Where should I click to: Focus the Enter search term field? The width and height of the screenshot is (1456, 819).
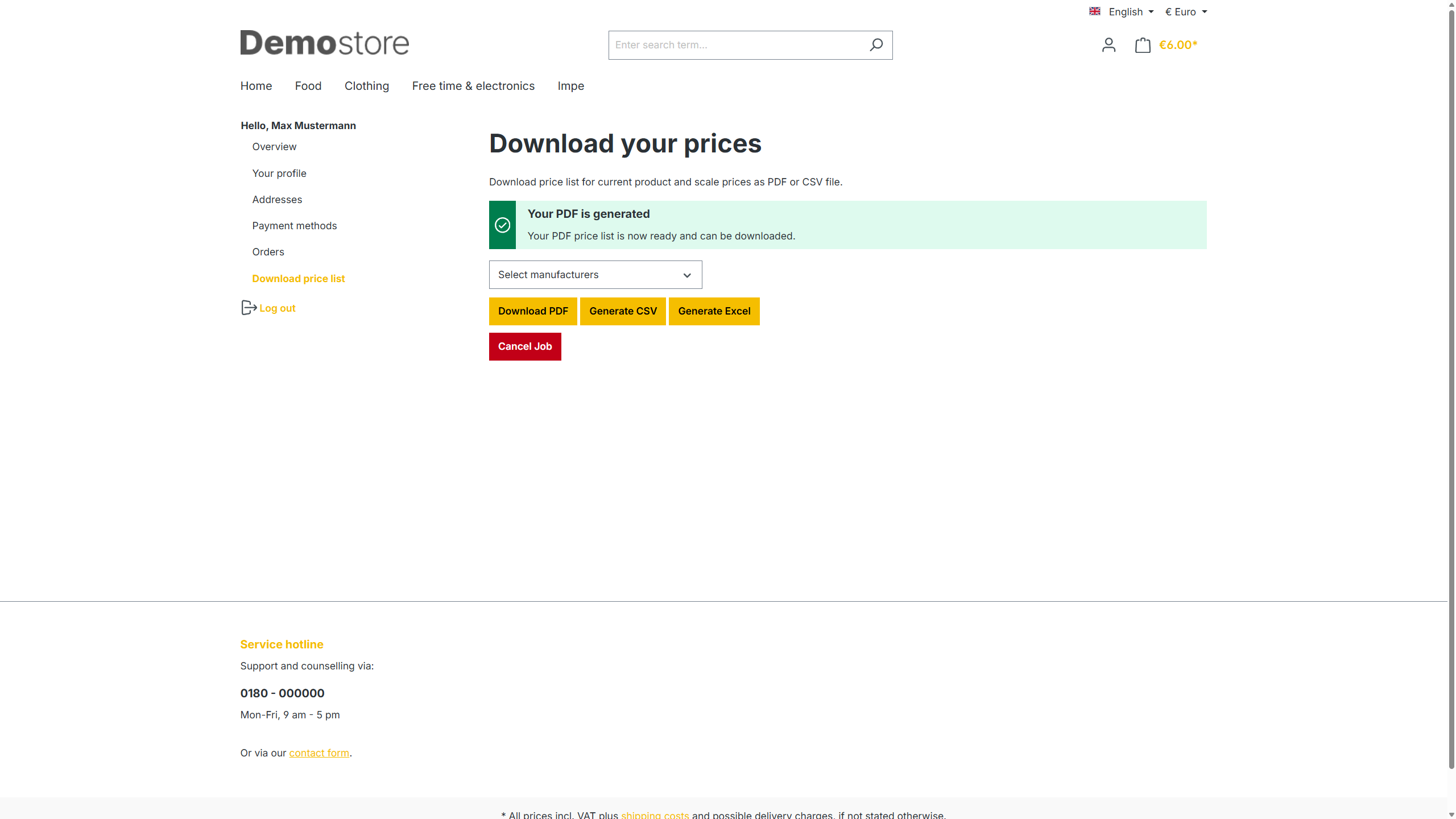(737, 45)
